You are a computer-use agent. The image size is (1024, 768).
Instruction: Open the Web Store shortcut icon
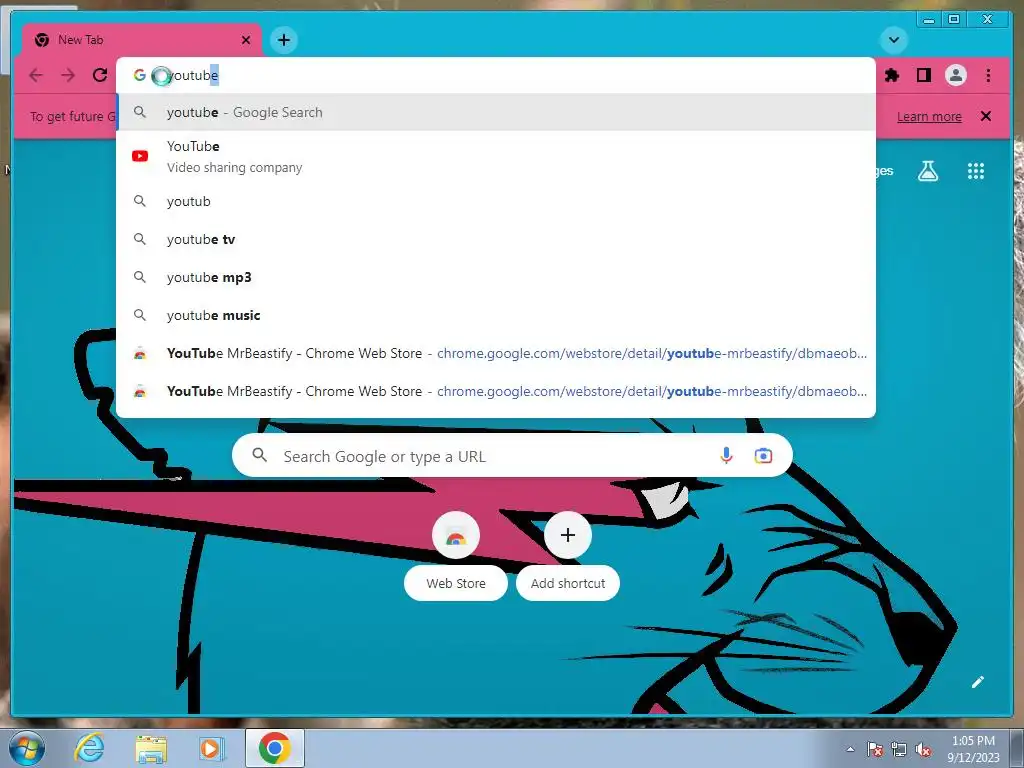[x=456, y=536]
